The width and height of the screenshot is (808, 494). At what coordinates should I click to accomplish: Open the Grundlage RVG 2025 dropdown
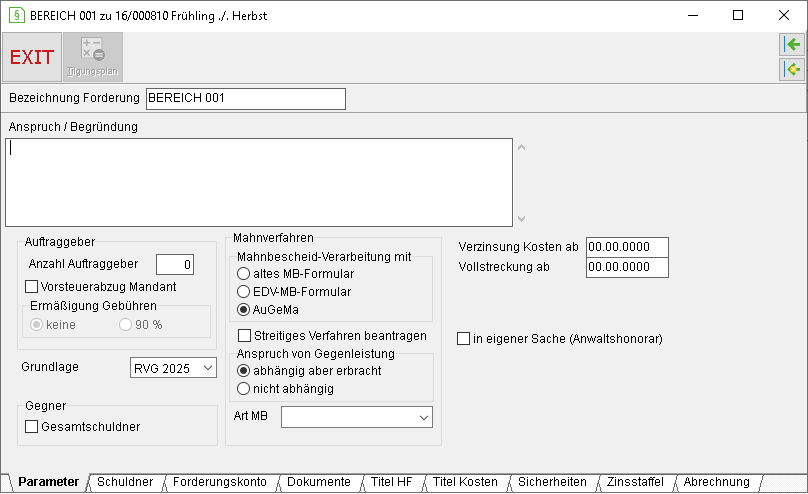tap(173, 368)
